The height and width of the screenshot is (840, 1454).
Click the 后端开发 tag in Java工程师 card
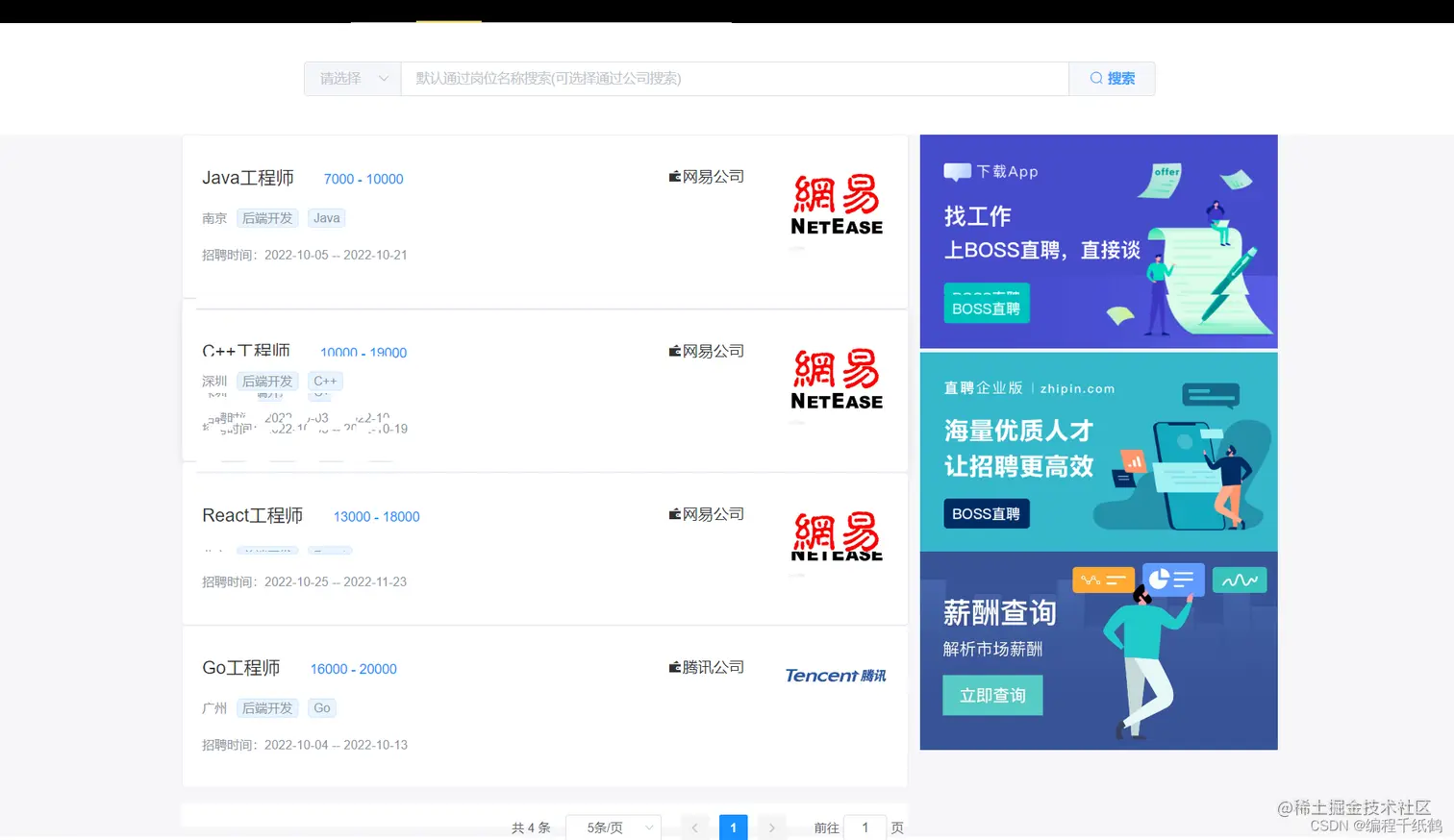pos(267,218)
